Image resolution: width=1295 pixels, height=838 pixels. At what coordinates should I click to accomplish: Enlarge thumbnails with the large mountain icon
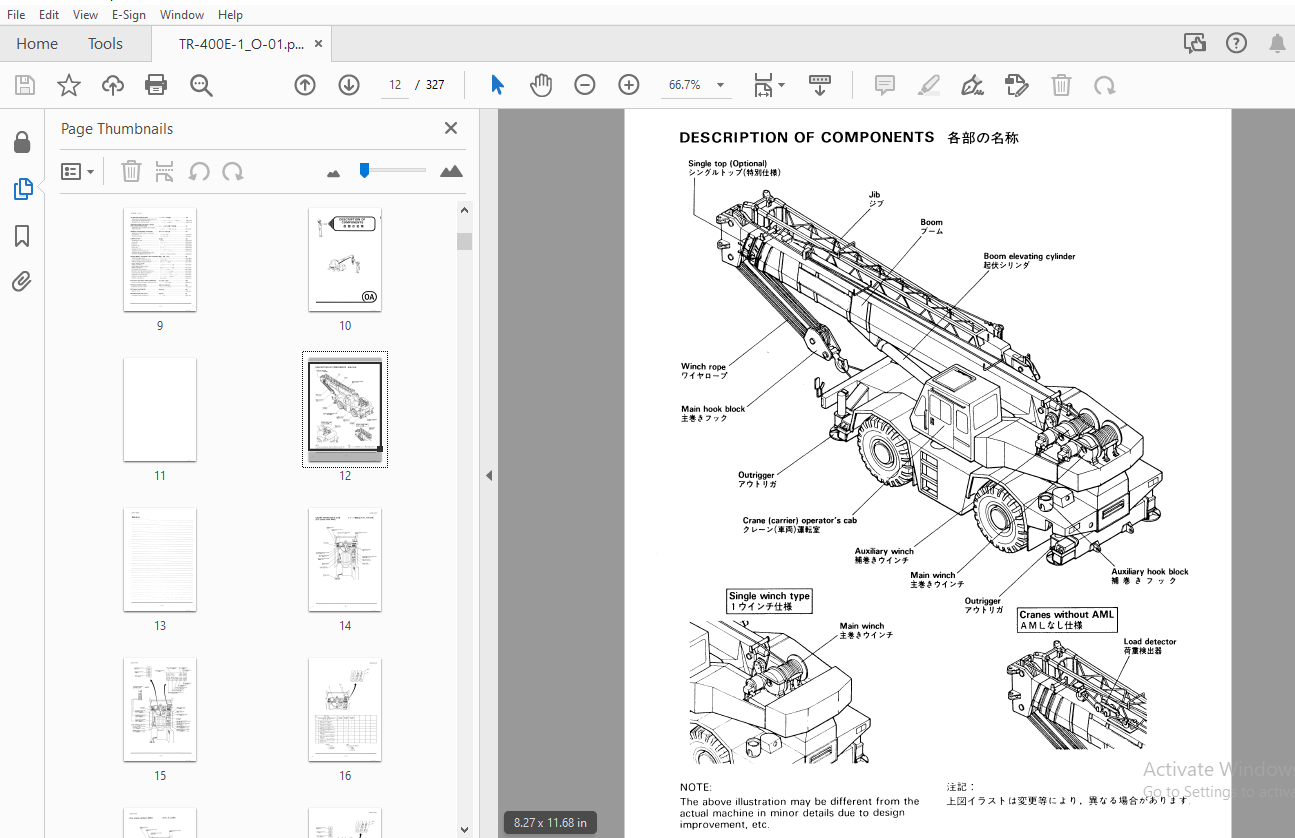451,171
